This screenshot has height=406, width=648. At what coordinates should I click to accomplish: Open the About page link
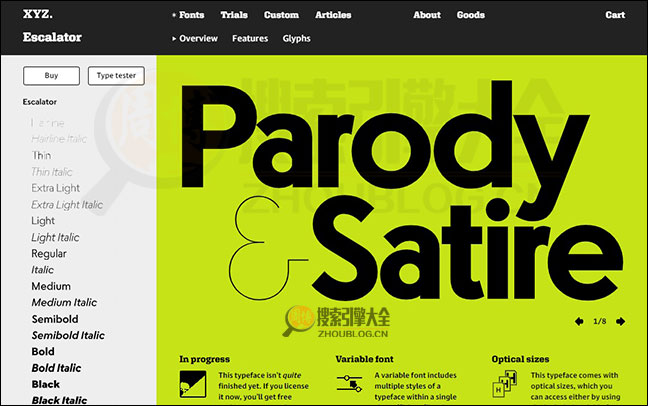(427, 15)
